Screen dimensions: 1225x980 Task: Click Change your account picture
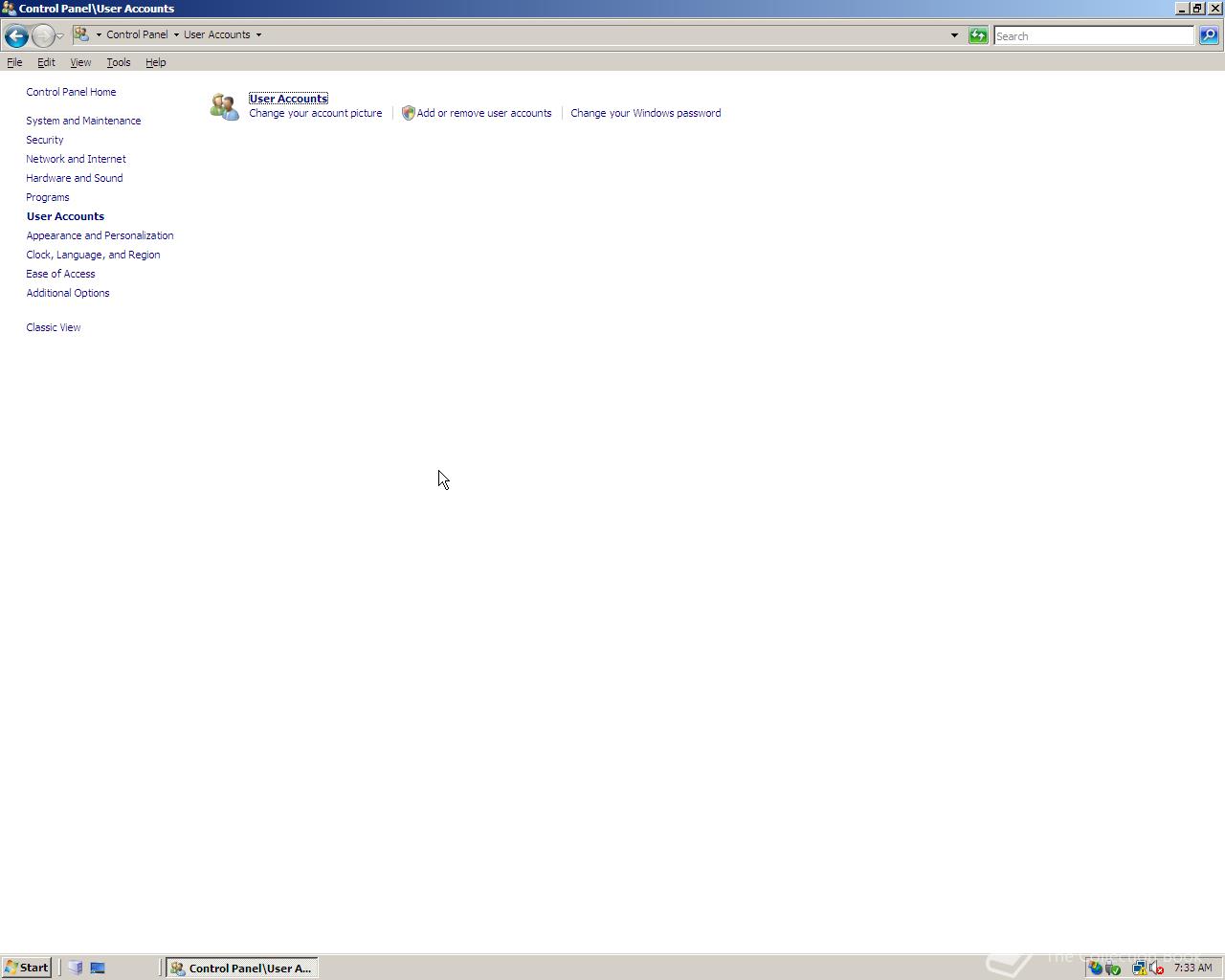click(316, 113)
